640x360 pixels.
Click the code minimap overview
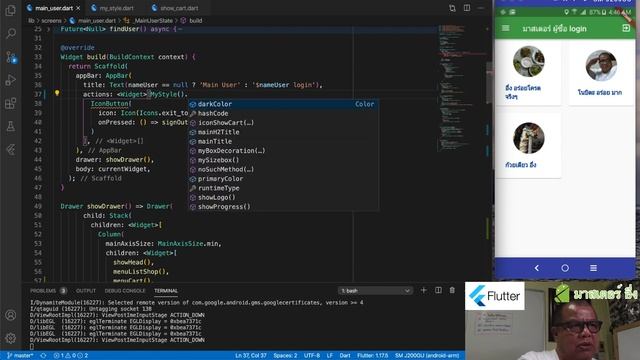[x=461, y=88]
